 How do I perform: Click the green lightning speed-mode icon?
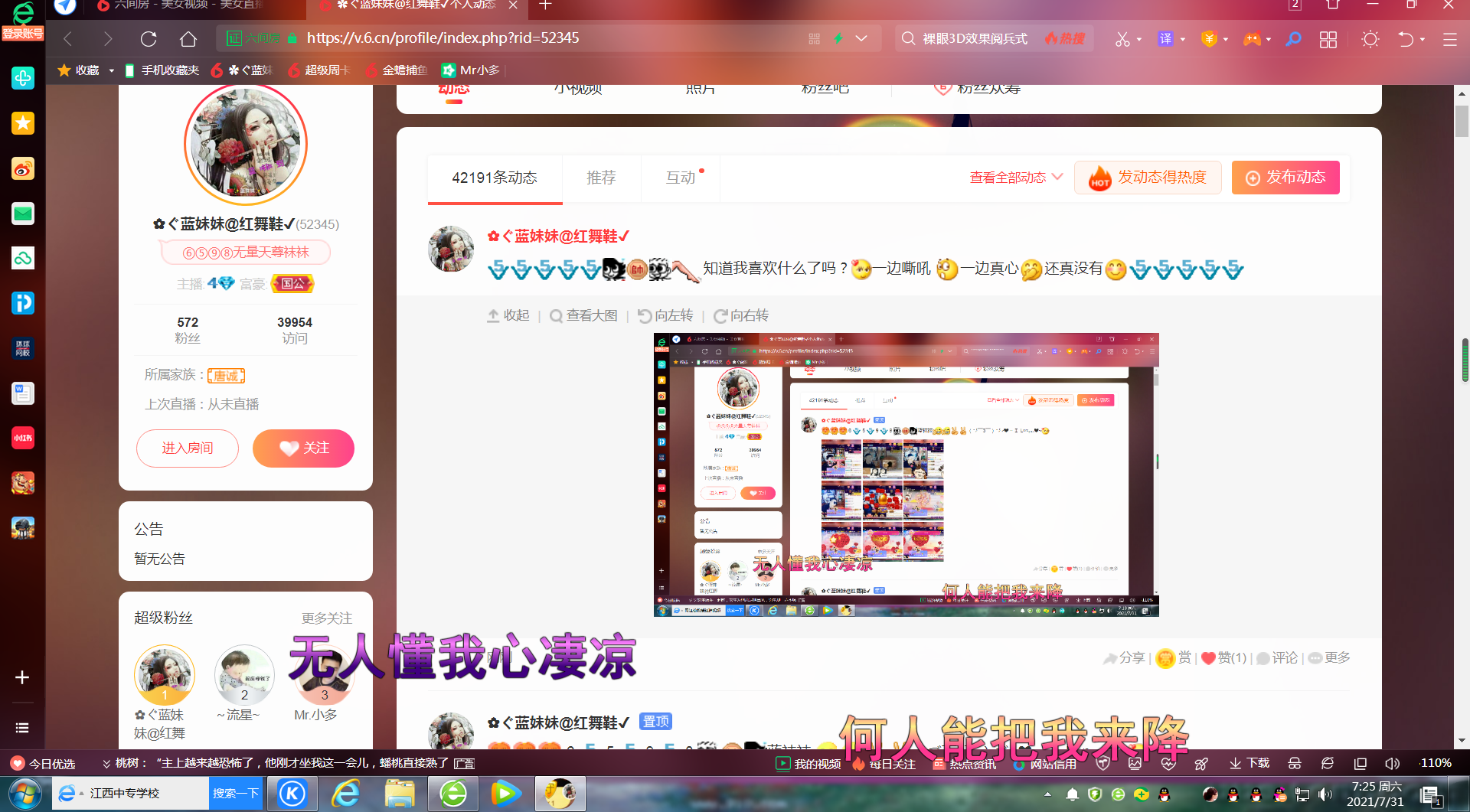(838, 38)
